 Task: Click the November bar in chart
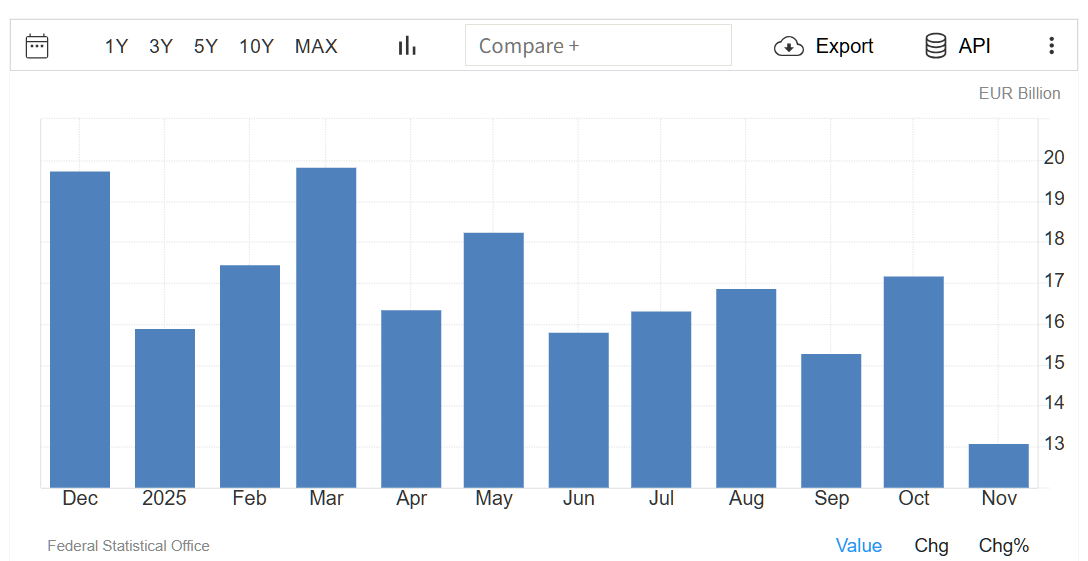pyautogui.click(x=998, y=465)
